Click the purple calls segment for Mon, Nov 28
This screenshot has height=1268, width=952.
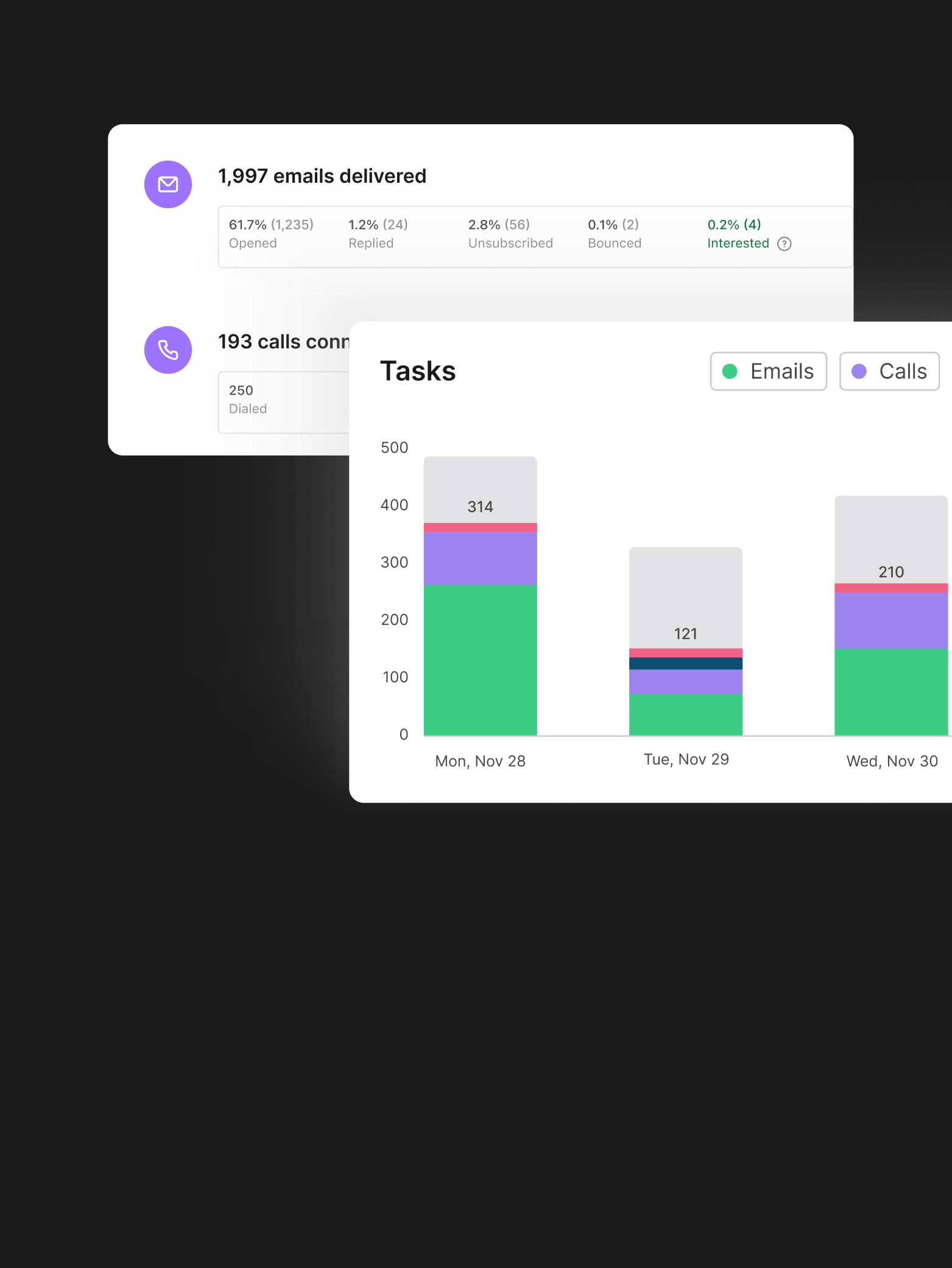tap(480, 558)
